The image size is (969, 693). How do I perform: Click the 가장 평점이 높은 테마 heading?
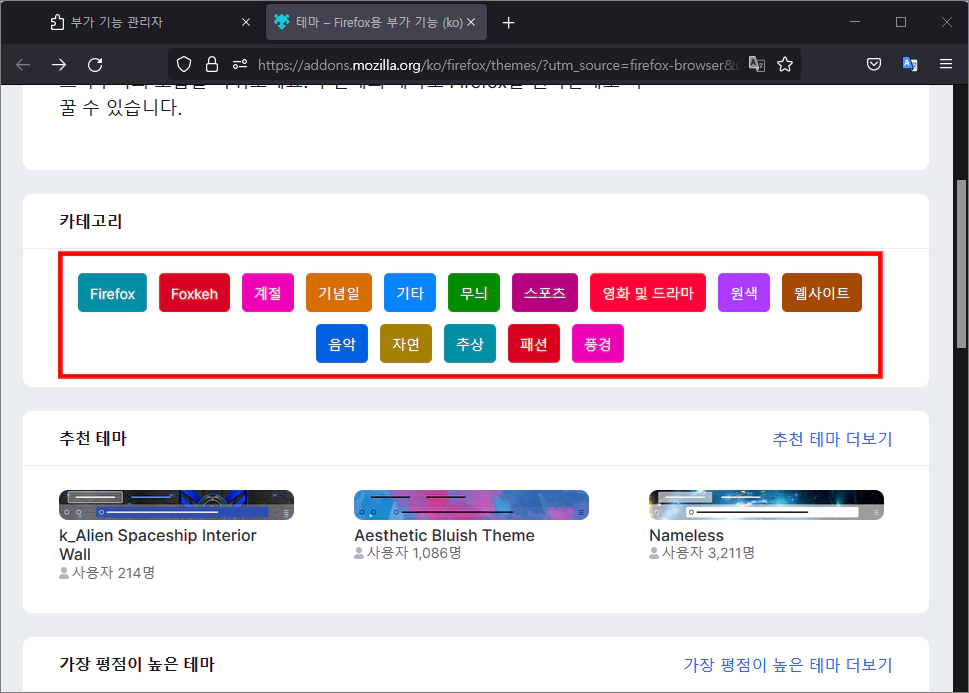pos(137,664)
